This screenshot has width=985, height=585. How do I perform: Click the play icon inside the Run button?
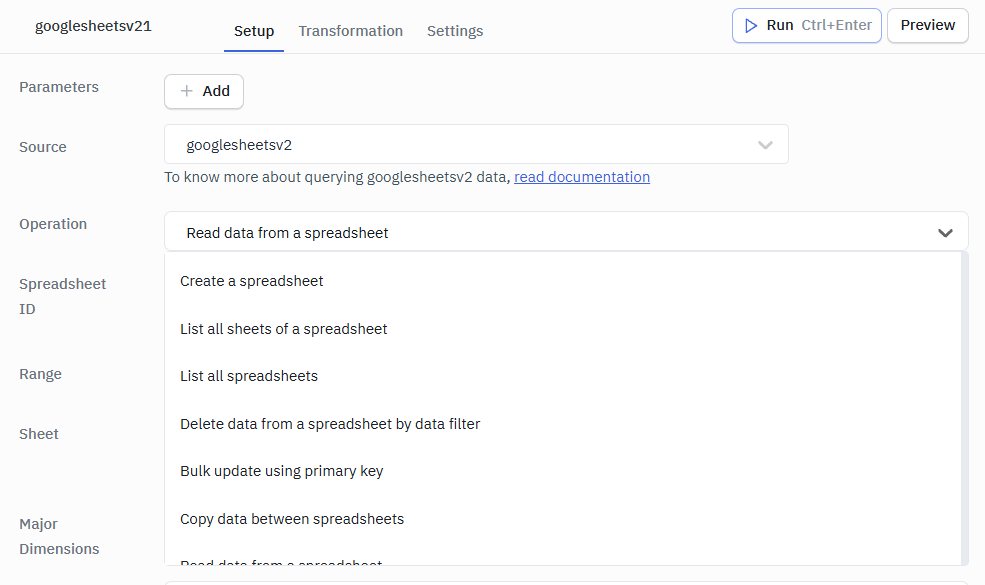click(750, 26)
